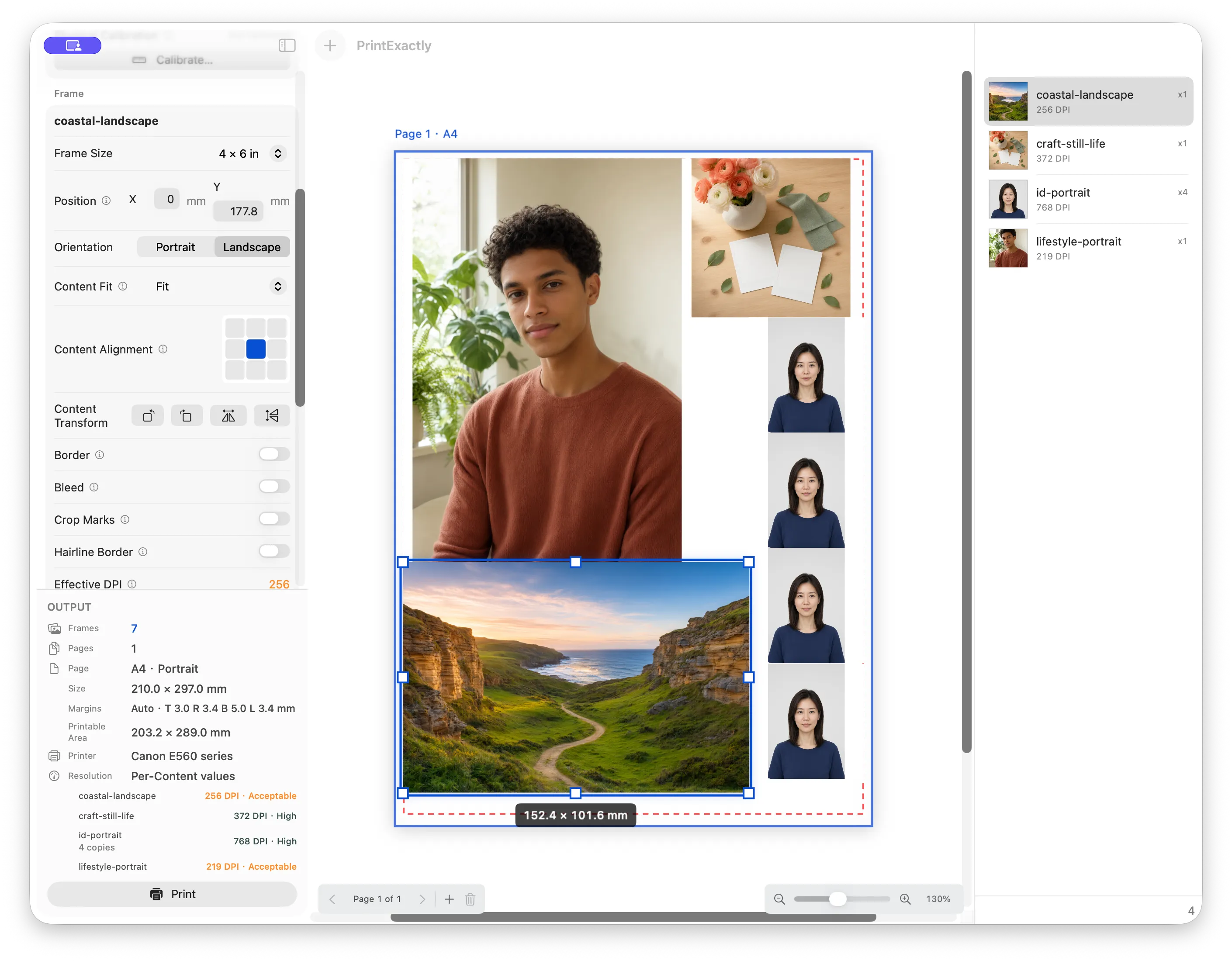Show Content Alignment info tooltip
This screenshot has height=961, width=1232.
point(163,349)
